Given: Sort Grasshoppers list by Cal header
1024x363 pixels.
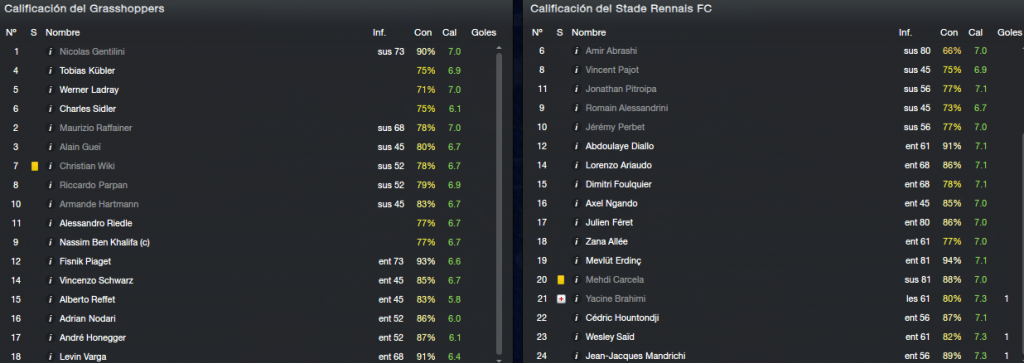Looking at the screenshot, I should pyautogui.click(x=449, y=33).
